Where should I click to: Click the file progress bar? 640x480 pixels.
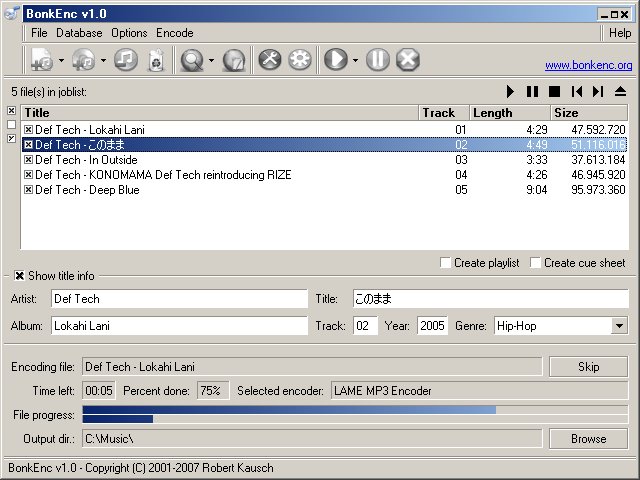(355, 410)
